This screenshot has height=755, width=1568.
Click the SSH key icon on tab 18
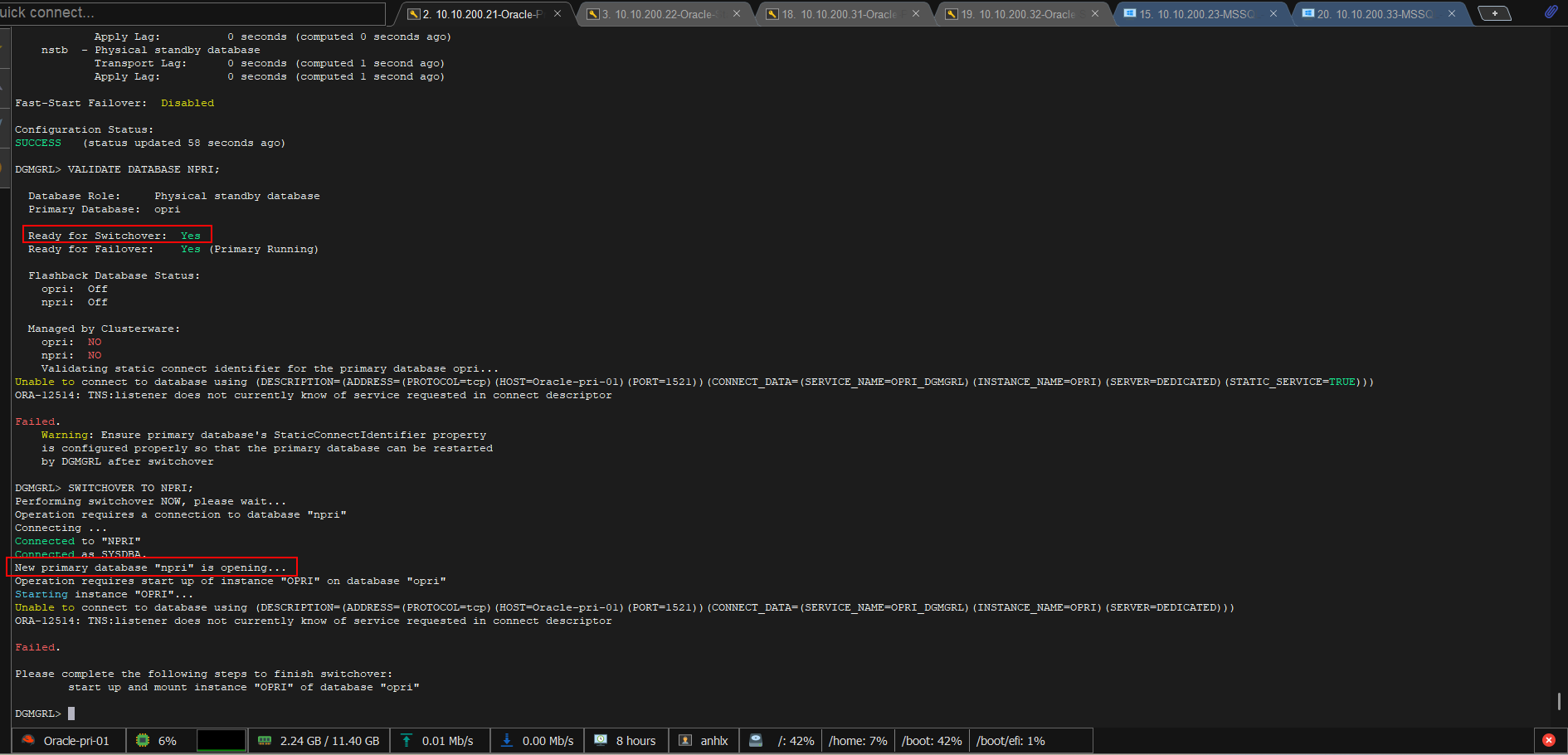coord(772,14)
